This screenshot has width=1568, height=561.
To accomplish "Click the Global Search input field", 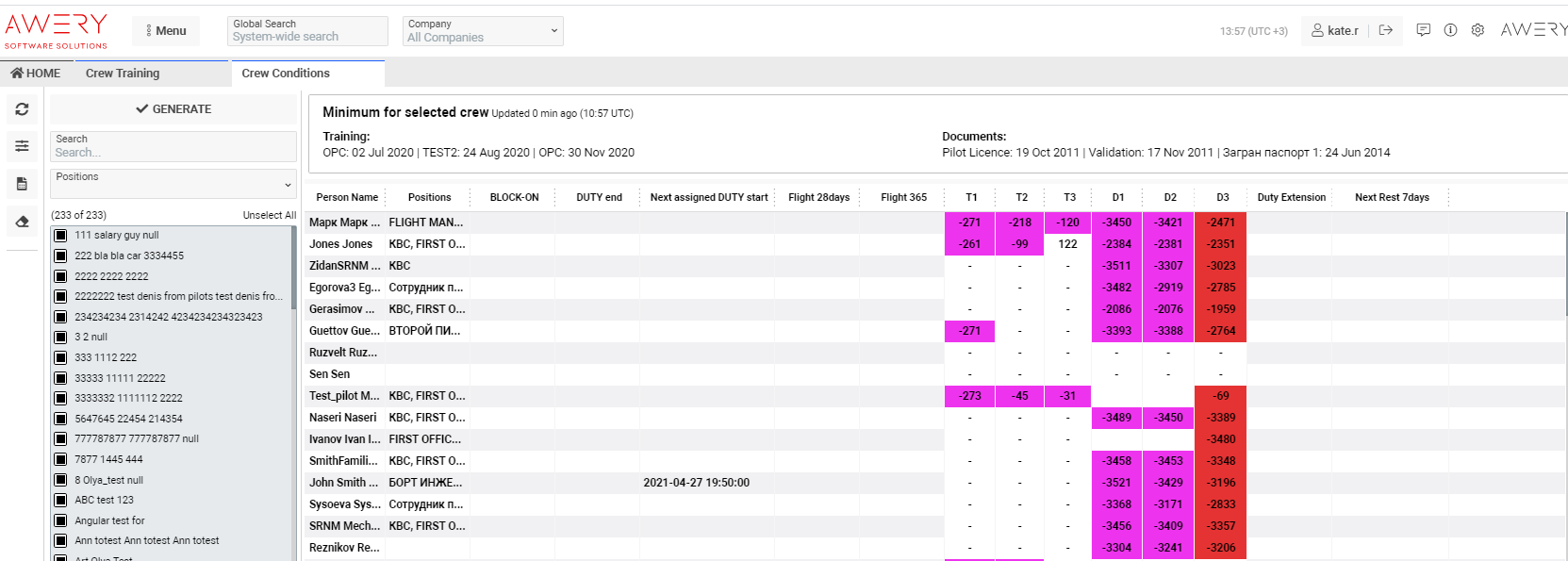I will coord(307,37).
